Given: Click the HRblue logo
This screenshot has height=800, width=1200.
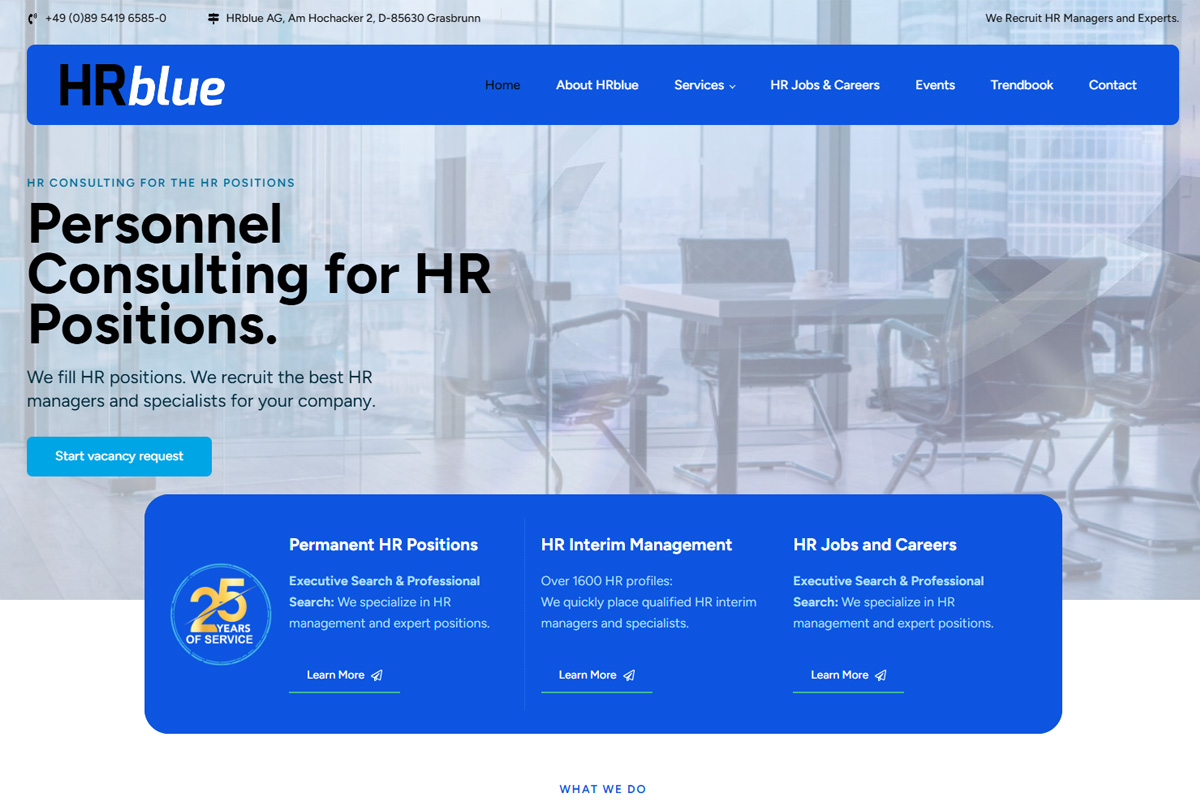Looking at the screenshot, I should tap(142, 85).
